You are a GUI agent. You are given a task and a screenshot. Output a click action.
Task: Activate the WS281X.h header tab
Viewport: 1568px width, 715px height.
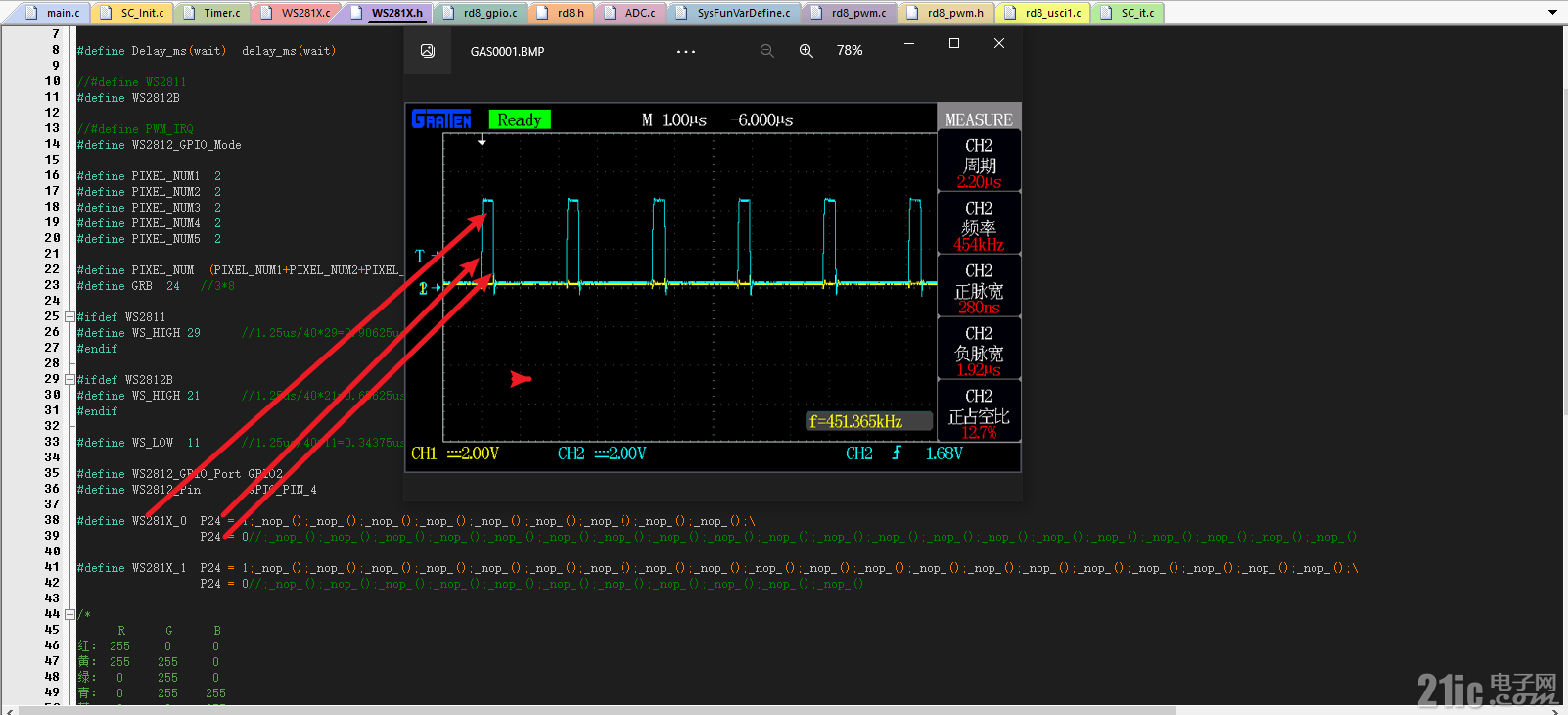pos(387,13)
